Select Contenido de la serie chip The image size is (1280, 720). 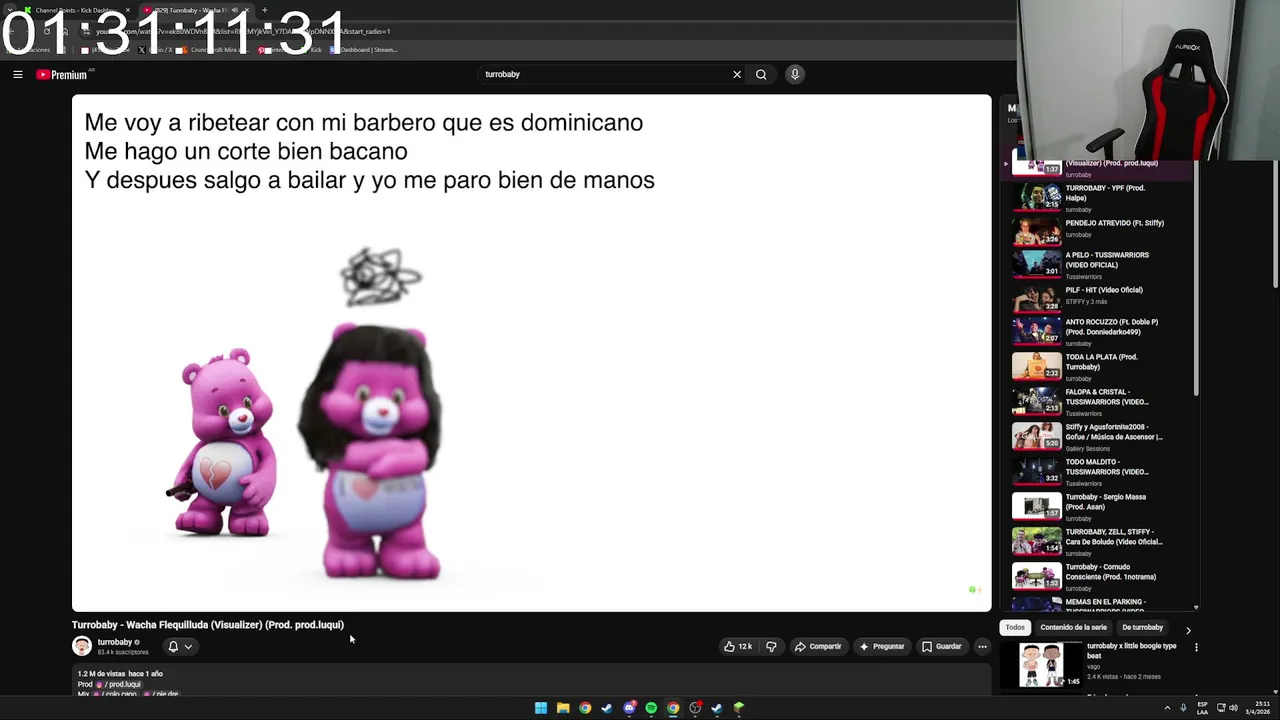click(1073, 627)
